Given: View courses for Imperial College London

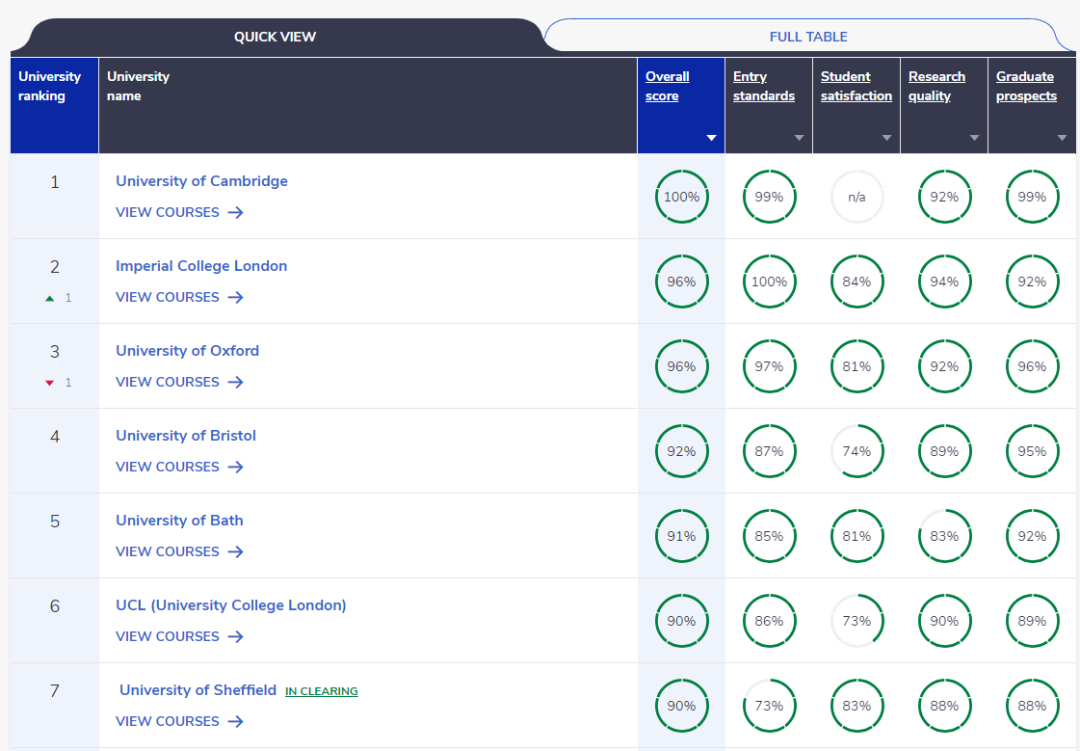Looking at the screenshot, I should tap(179, 297).
